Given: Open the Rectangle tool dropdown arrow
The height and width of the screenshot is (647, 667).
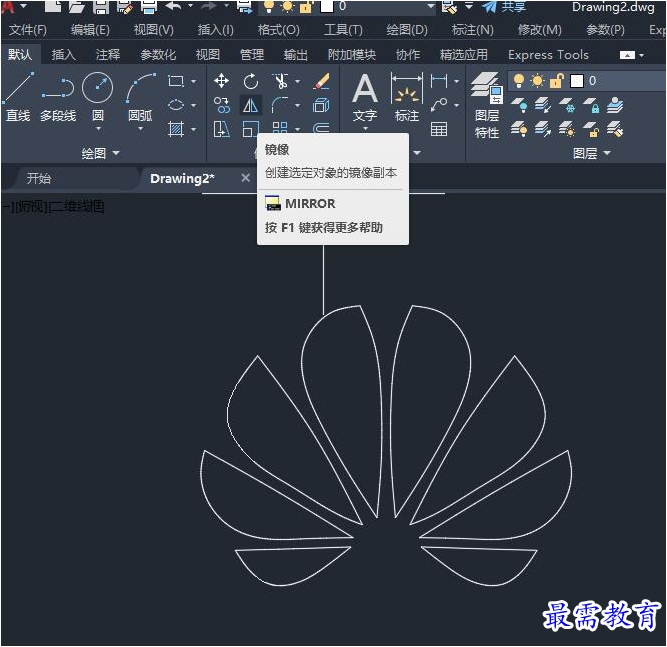Looking at the screenshot, I should 194,81.
